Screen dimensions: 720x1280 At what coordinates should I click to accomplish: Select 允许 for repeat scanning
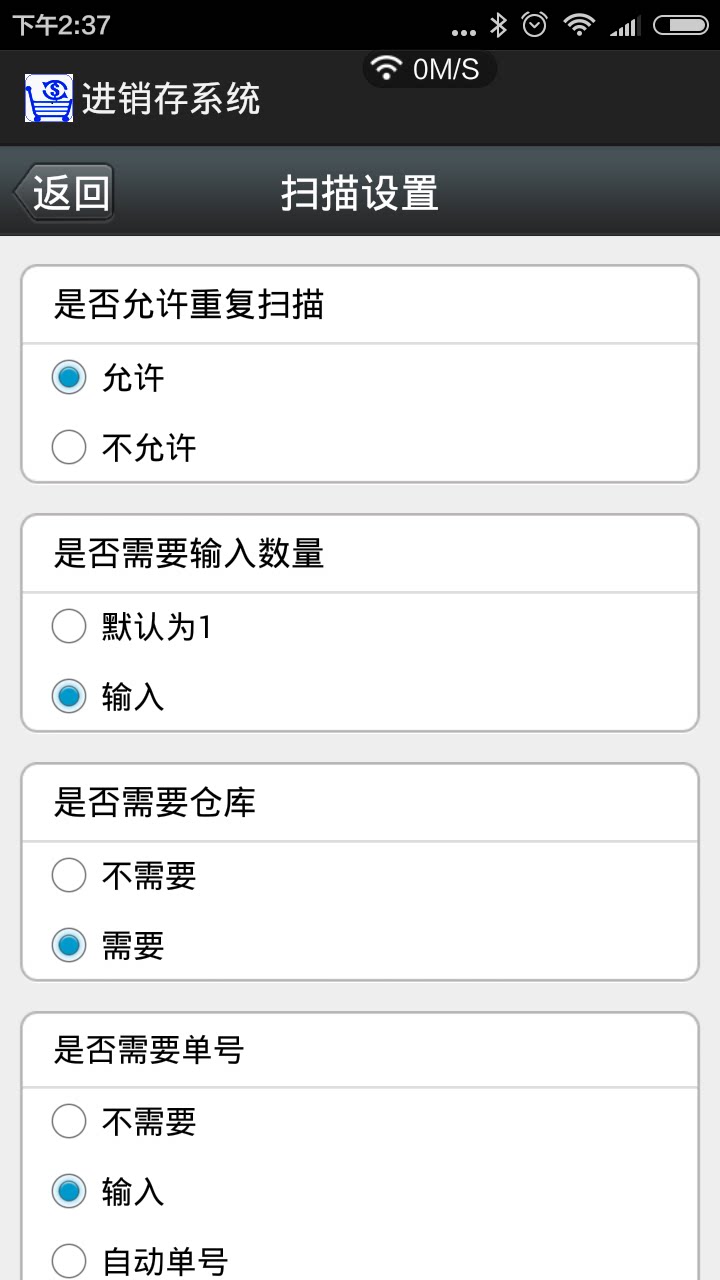click(69, 378)
